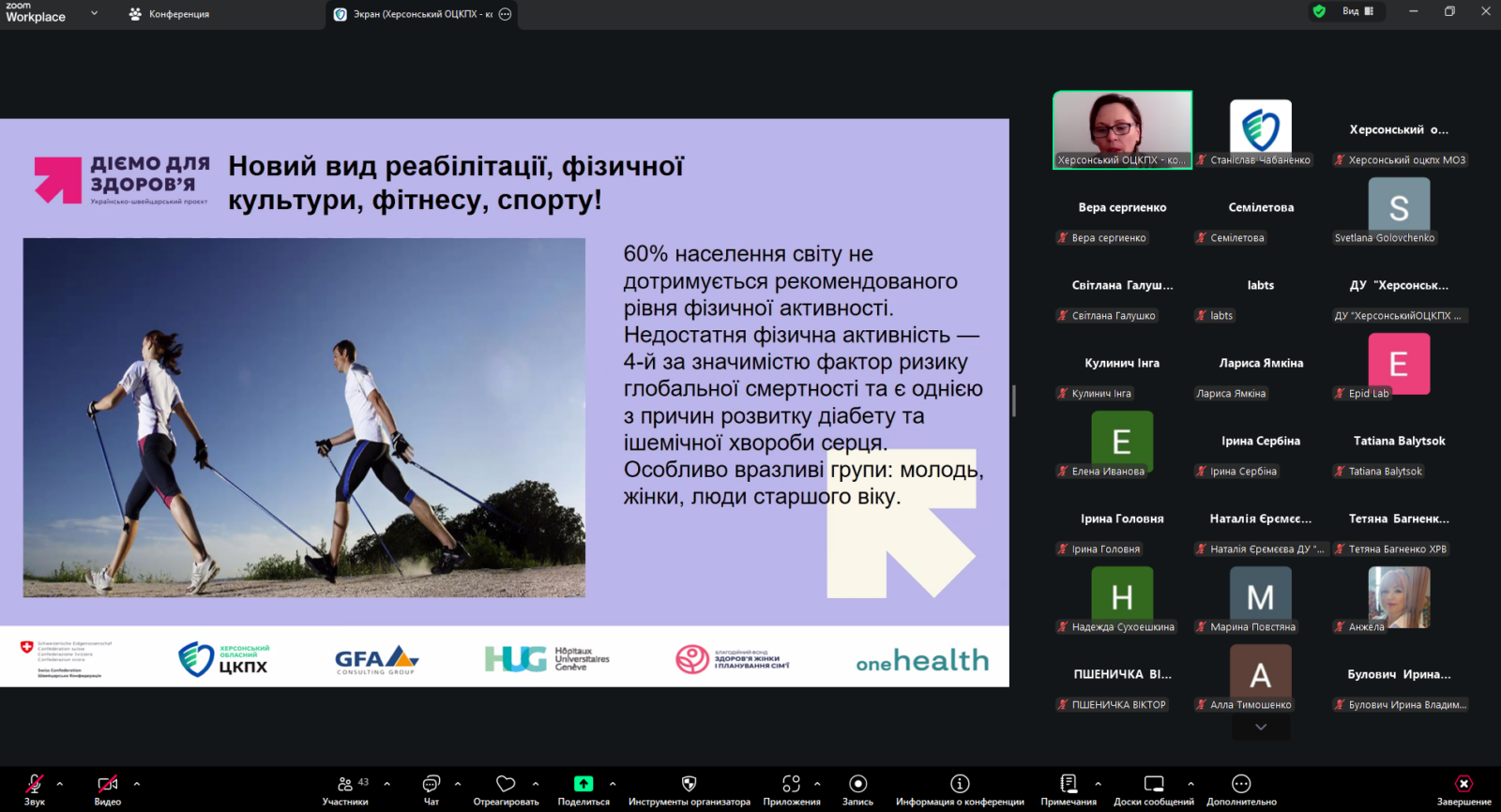Open the Примечания notes icon
This screenshot has height=812, width=1501.
(x=1069, y=785)
